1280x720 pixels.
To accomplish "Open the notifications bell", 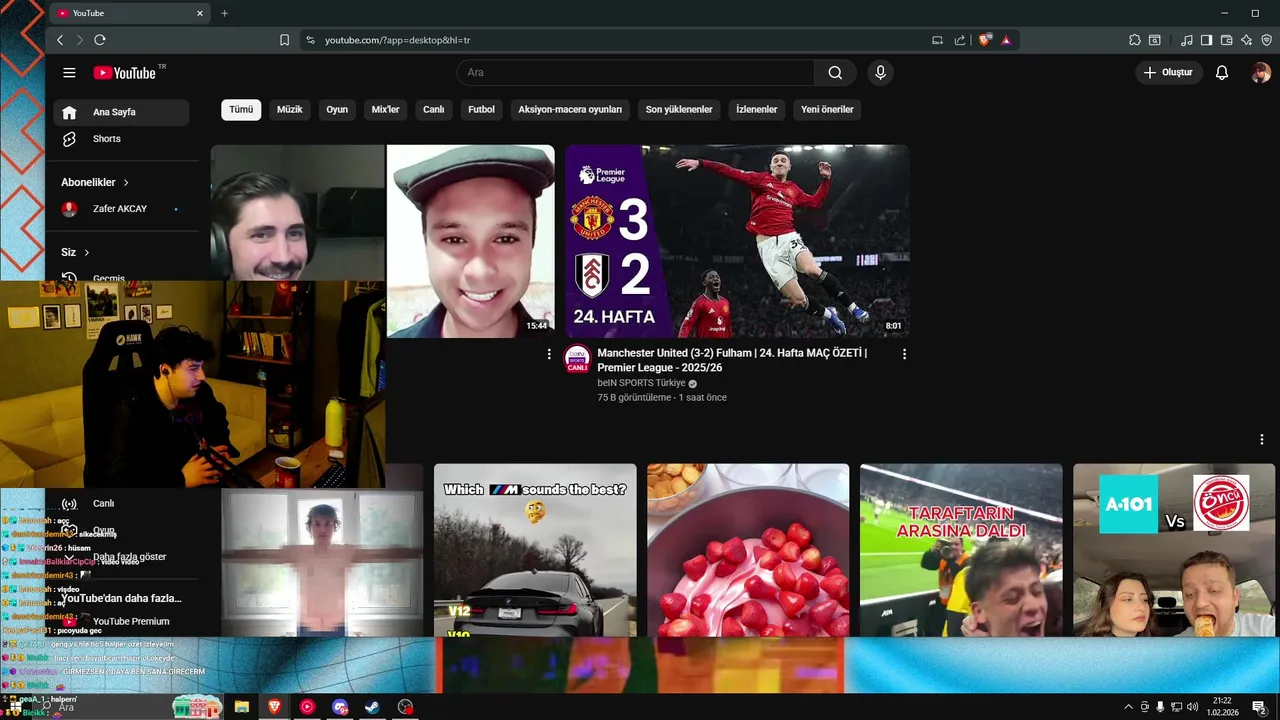I will tap(1221, 72).
